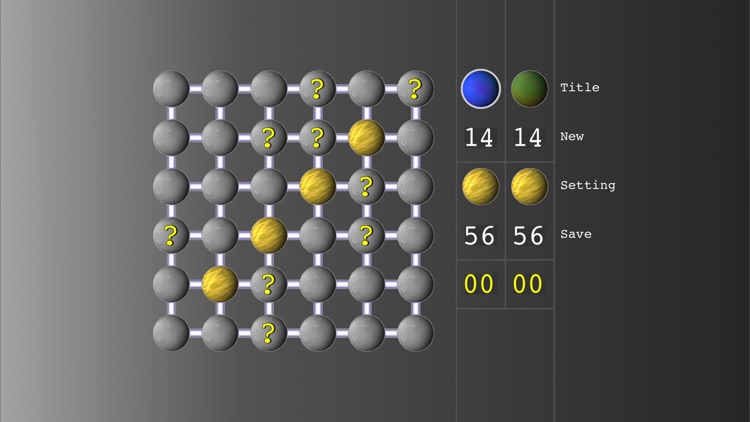This screenshot has width=750, height=422.
Task: Reveal question mark sphere in row 4, column 1
Action: [x=171, y=235]
